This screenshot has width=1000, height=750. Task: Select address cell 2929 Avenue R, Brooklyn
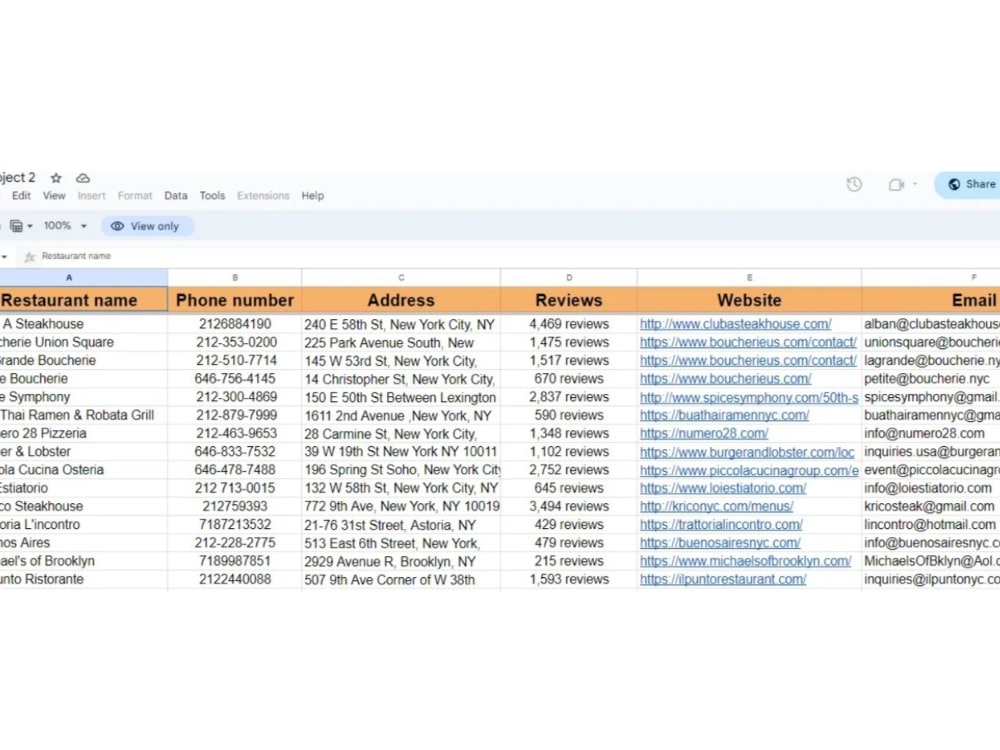coord(401,561)
